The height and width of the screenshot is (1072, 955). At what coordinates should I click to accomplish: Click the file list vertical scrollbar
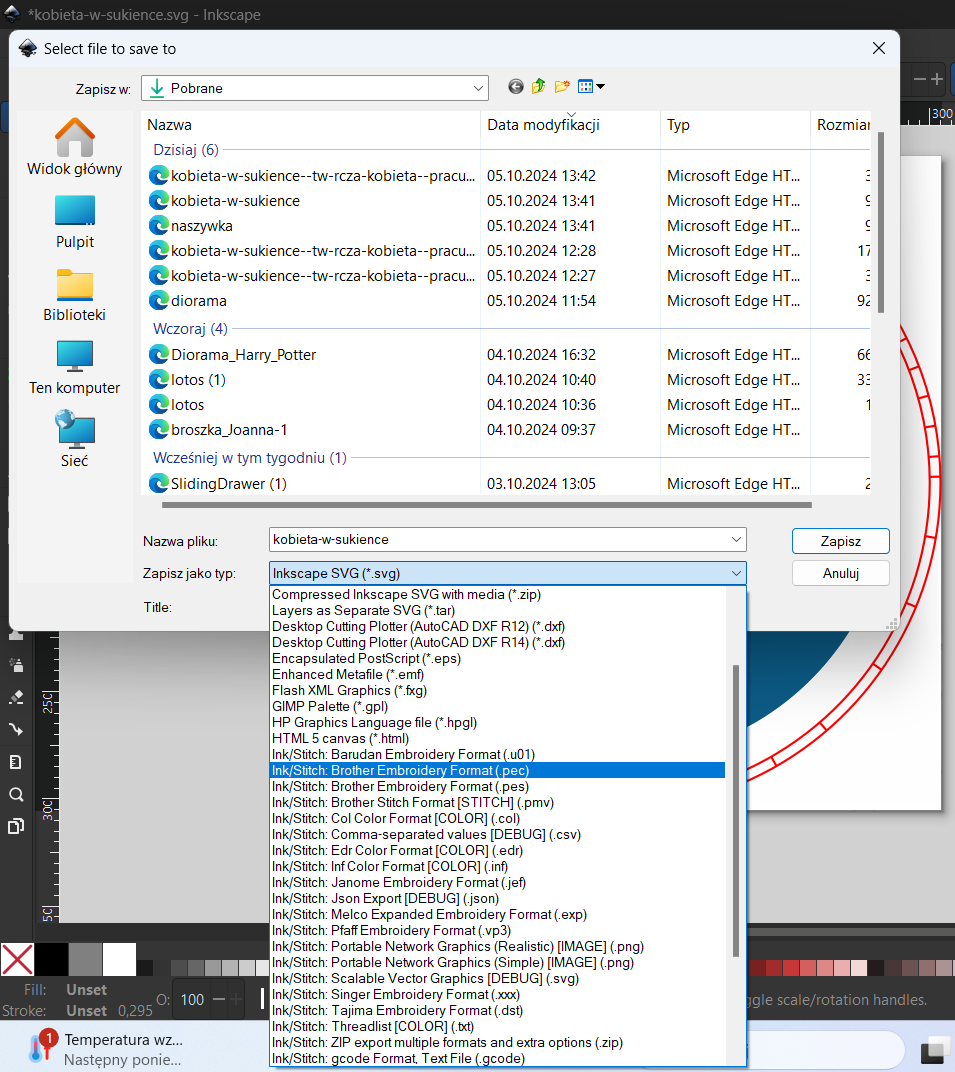click(x=880, y=222)
